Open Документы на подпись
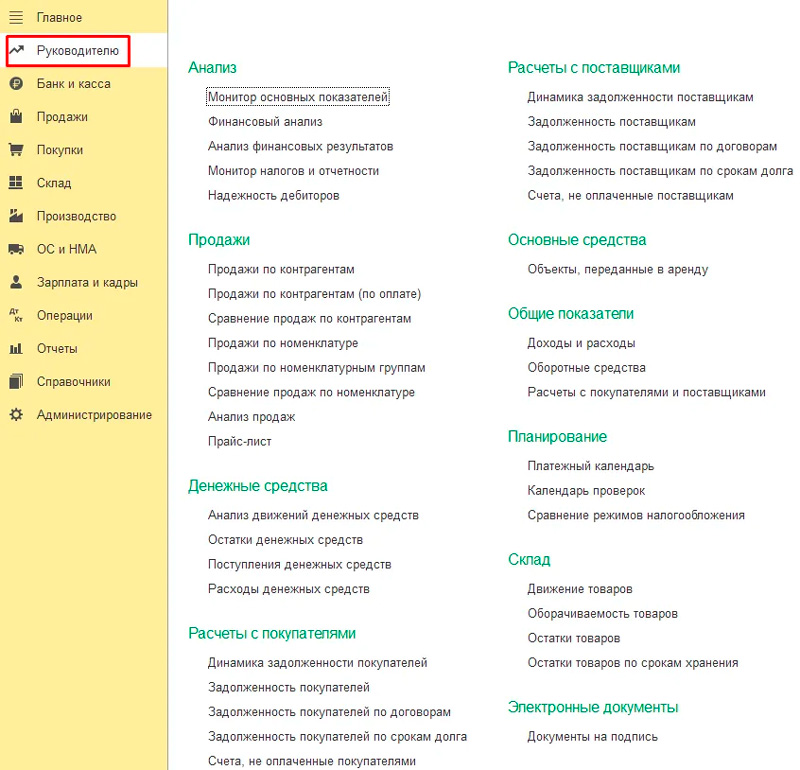Image resolution: width=800 pixels, height=770 pixels. point(592,737)
